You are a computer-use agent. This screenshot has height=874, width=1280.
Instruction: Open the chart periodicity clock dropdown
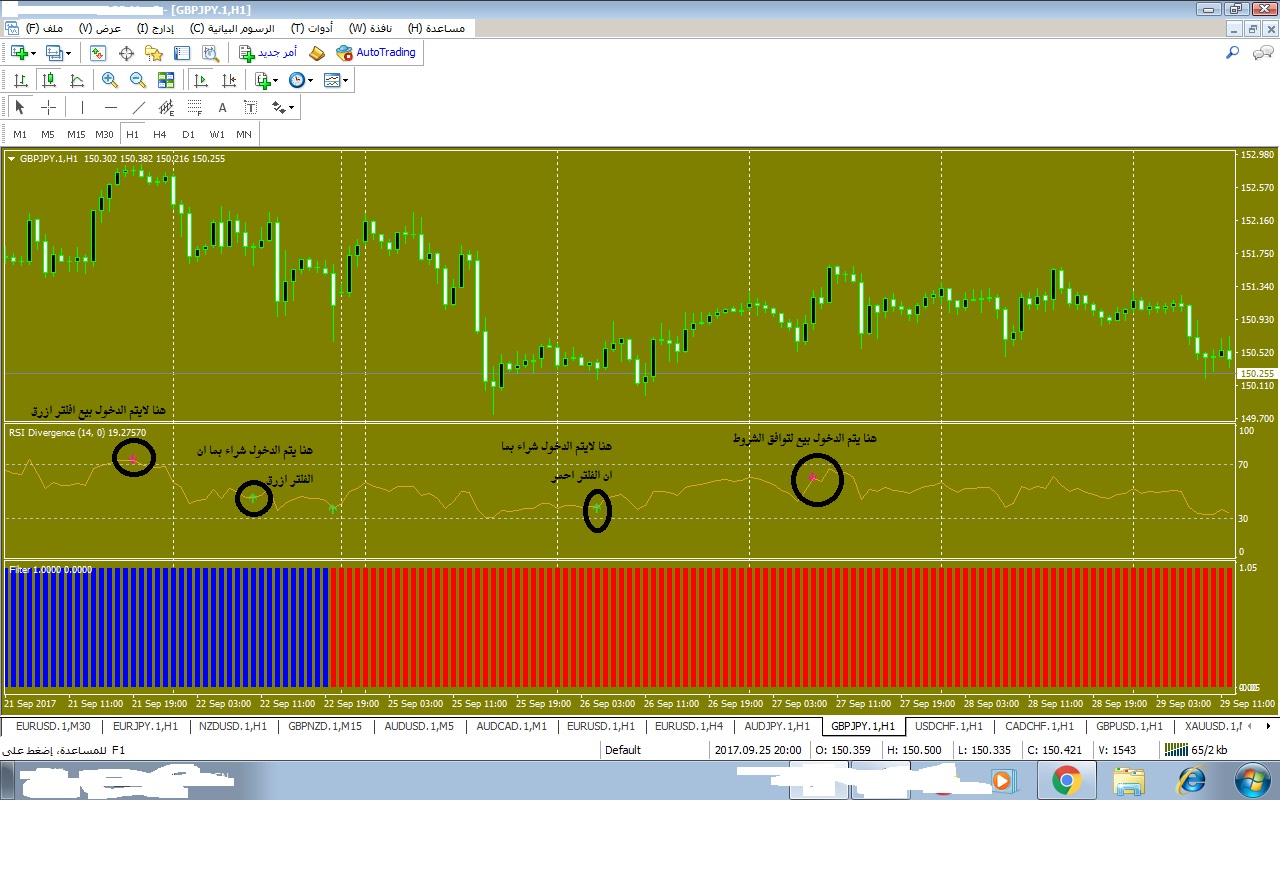300,80
